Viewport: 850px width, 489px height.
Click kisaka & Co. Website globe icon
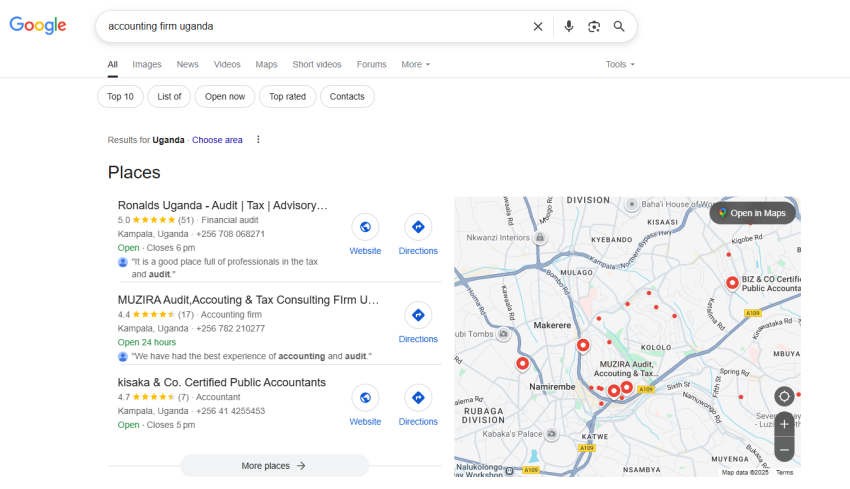(365, 397)
